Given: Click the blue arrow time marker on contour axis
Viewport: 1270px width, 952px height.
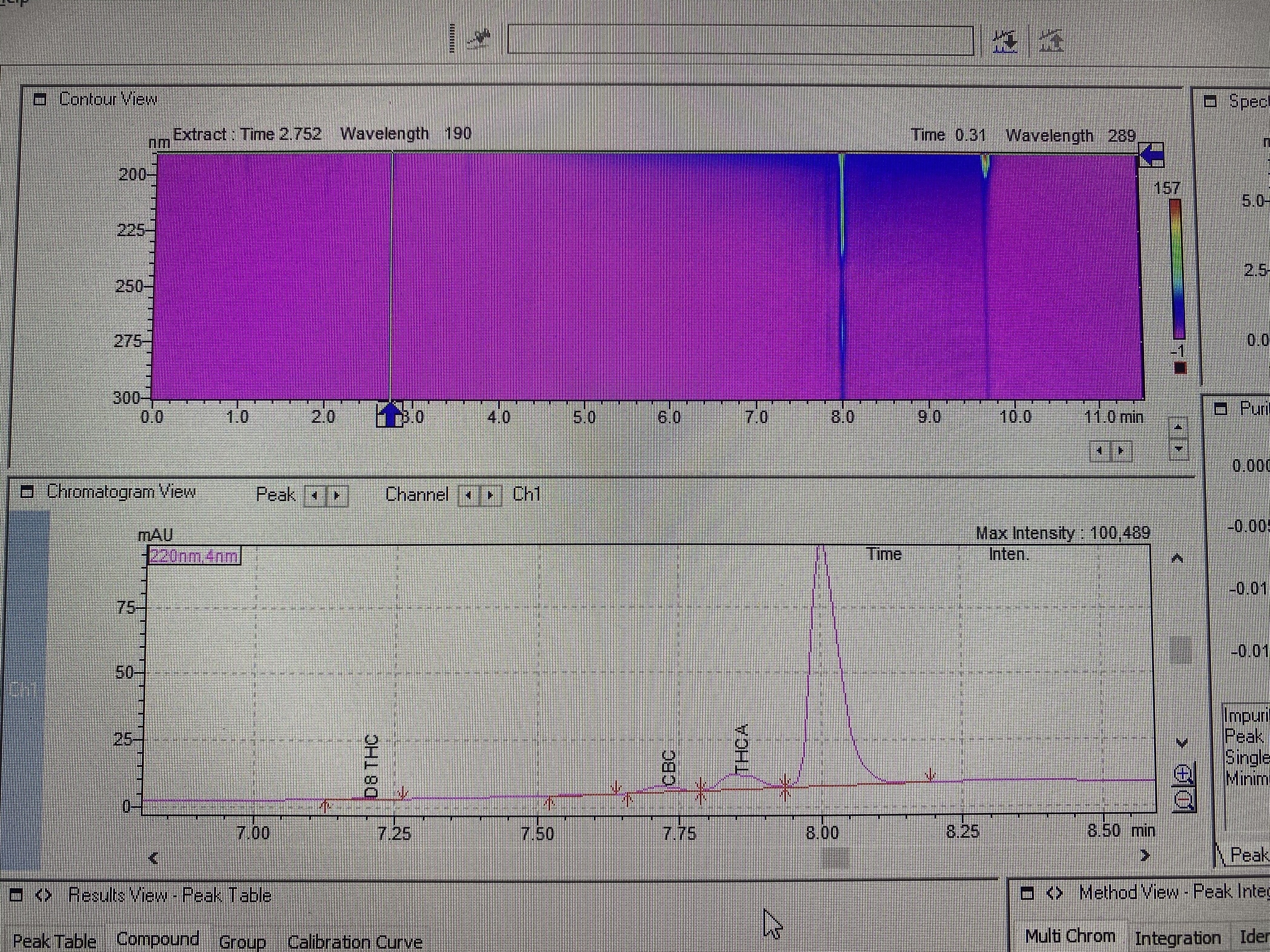Looking at the screenshot, I should (390, 415).
